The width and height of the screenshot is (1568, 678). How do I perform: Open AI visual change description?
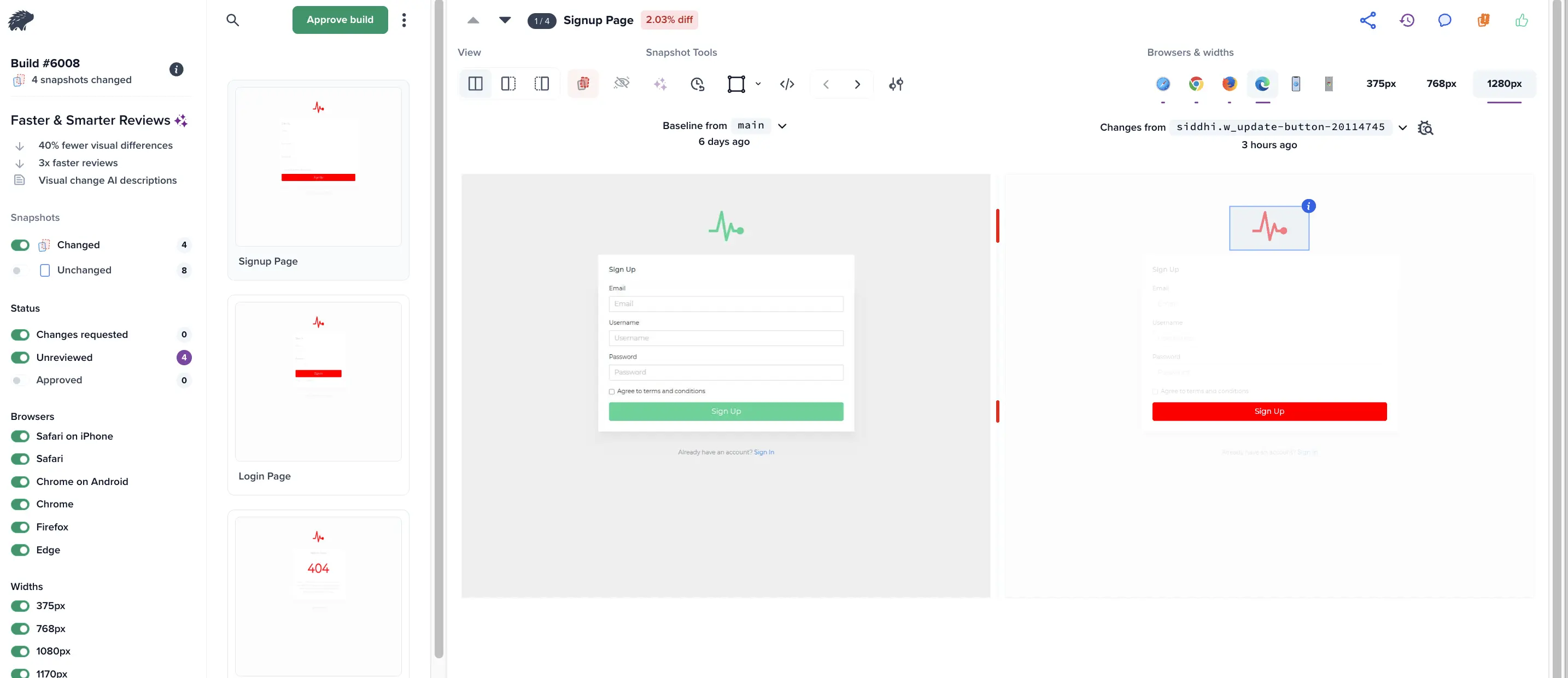(x=660, y=83)
